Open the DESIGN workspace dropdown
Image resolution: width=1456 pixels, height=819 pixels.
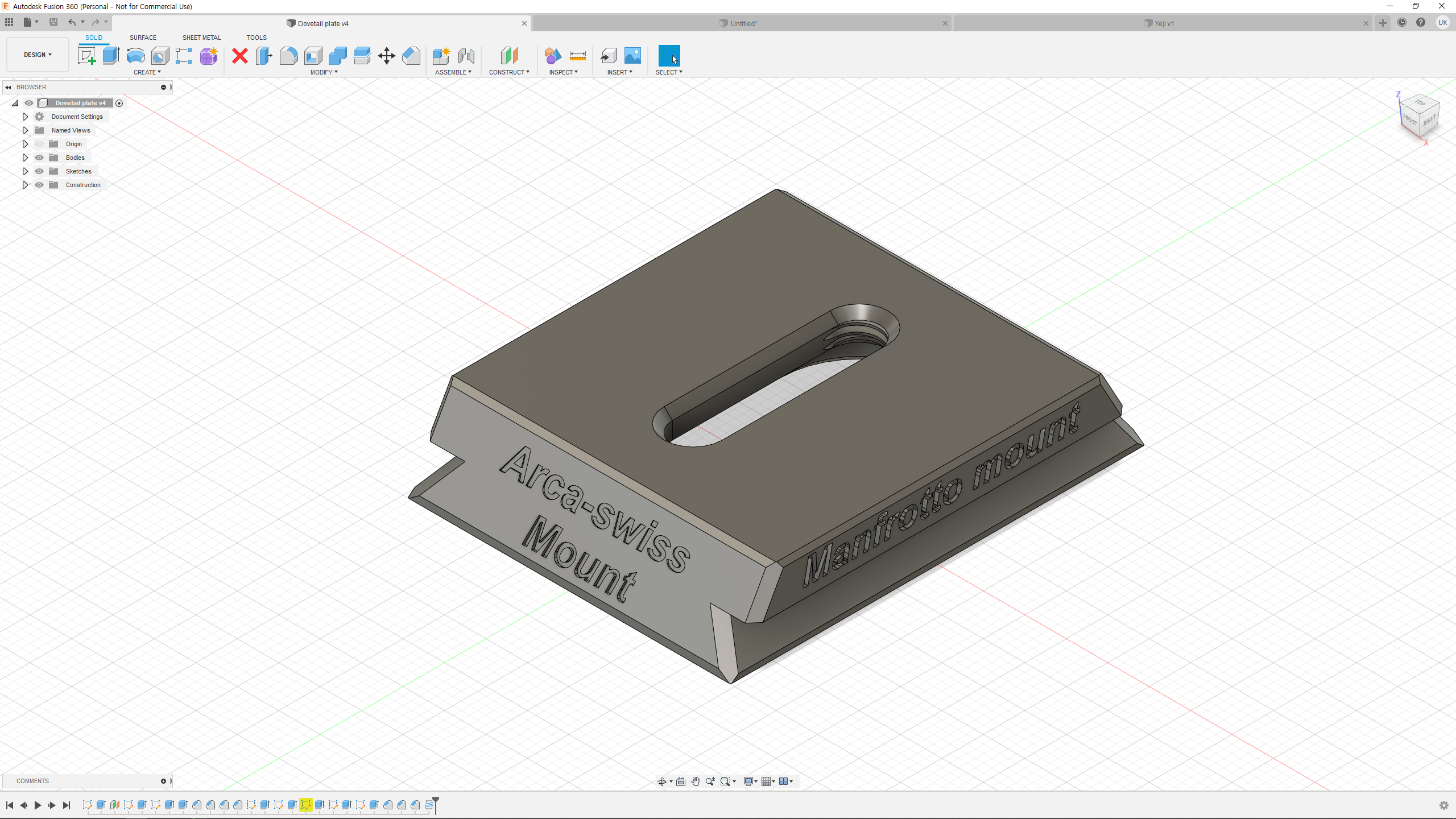click(38, 55)
